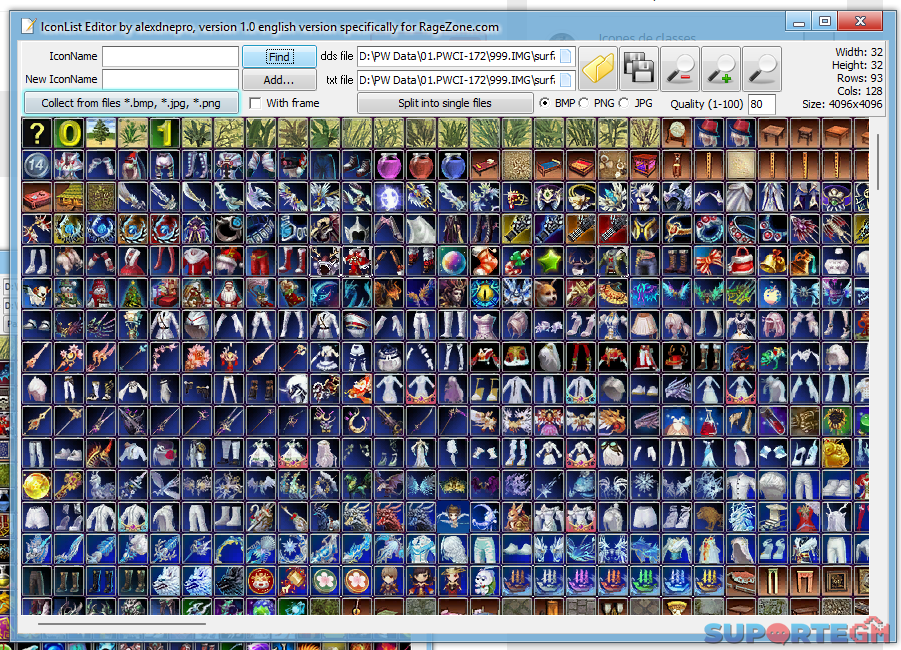Select the red Santa gift bag icon

[x=741, y=261]
